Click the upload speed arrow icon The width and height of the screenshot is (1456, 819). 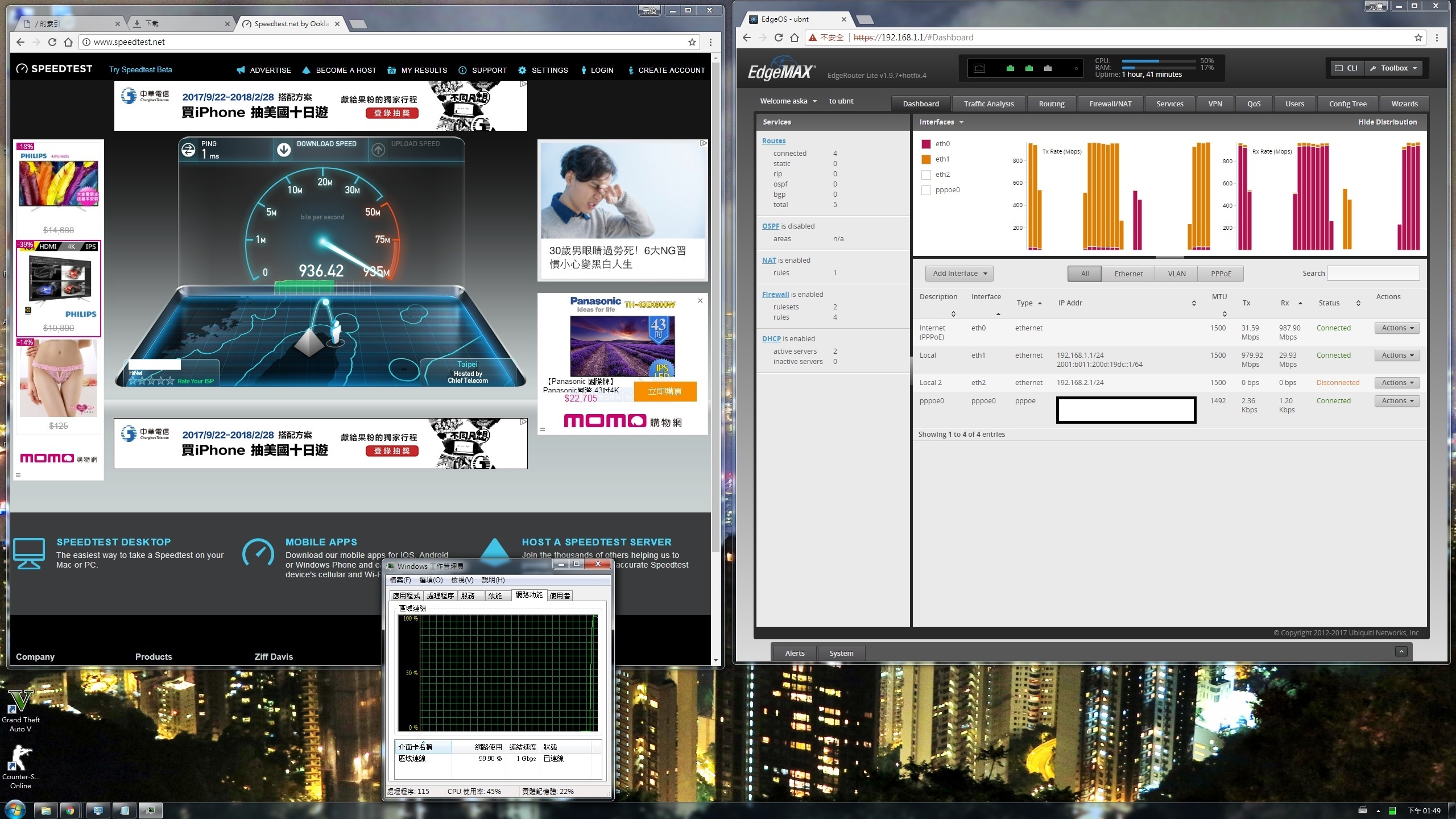(x=378, y=150)
